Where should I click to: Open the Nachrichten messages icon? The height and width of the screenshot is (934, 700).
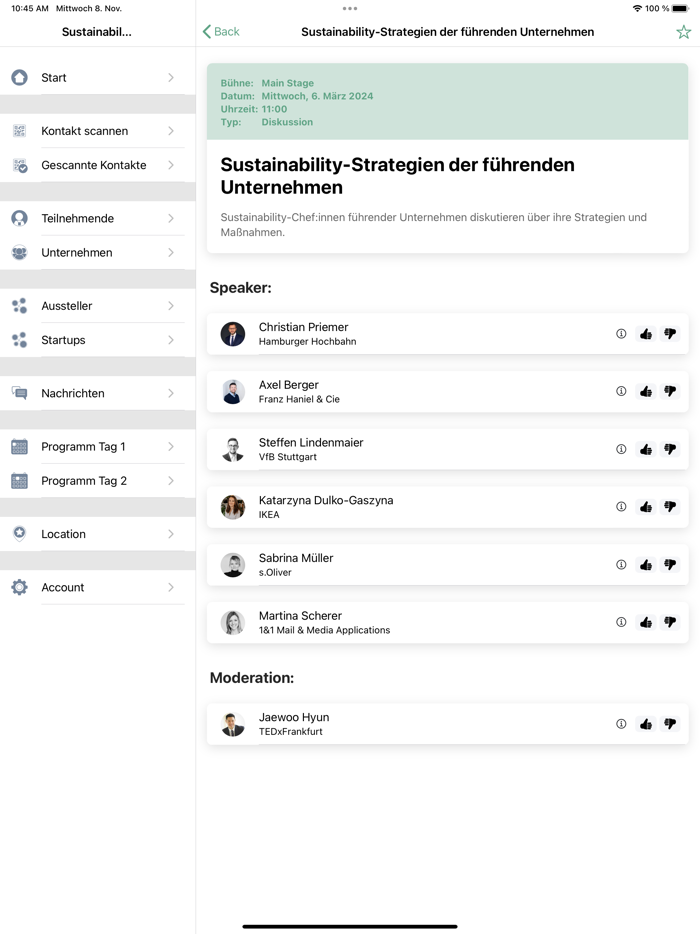point(18,393)
